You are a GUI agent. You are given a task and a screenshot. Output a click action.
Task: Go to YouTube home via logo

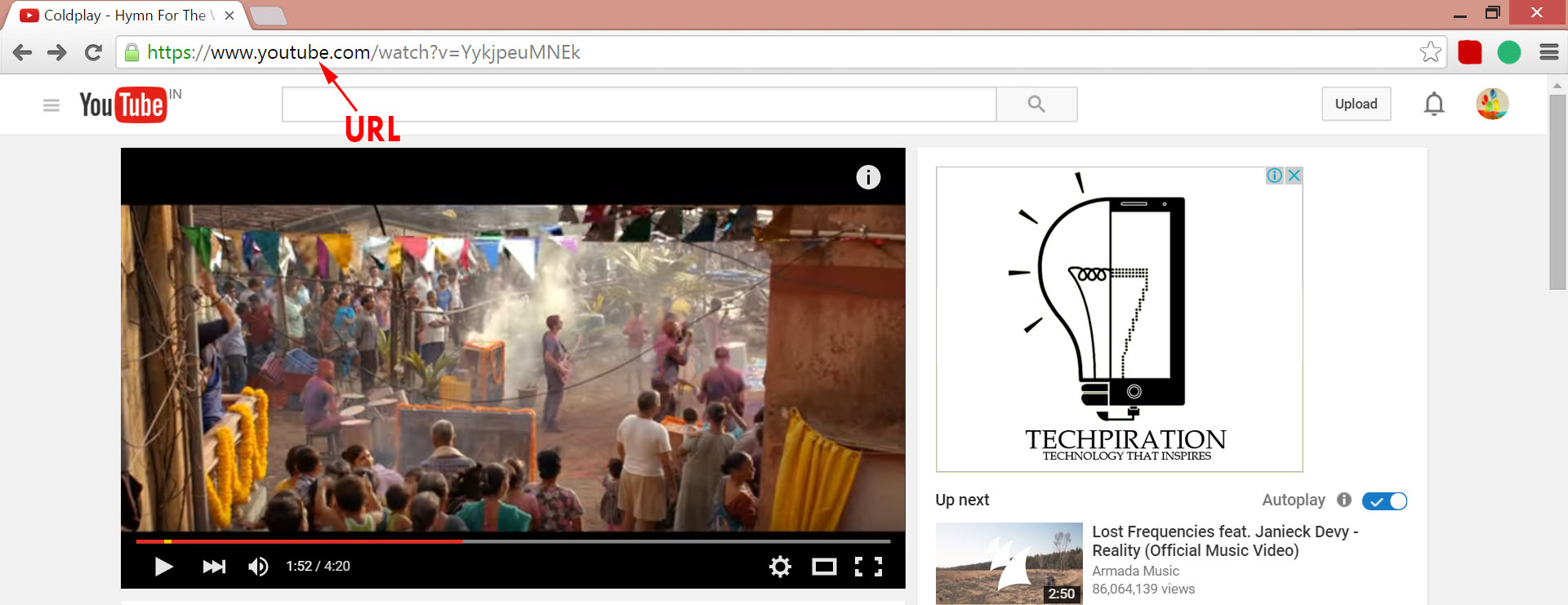(123, 105)
